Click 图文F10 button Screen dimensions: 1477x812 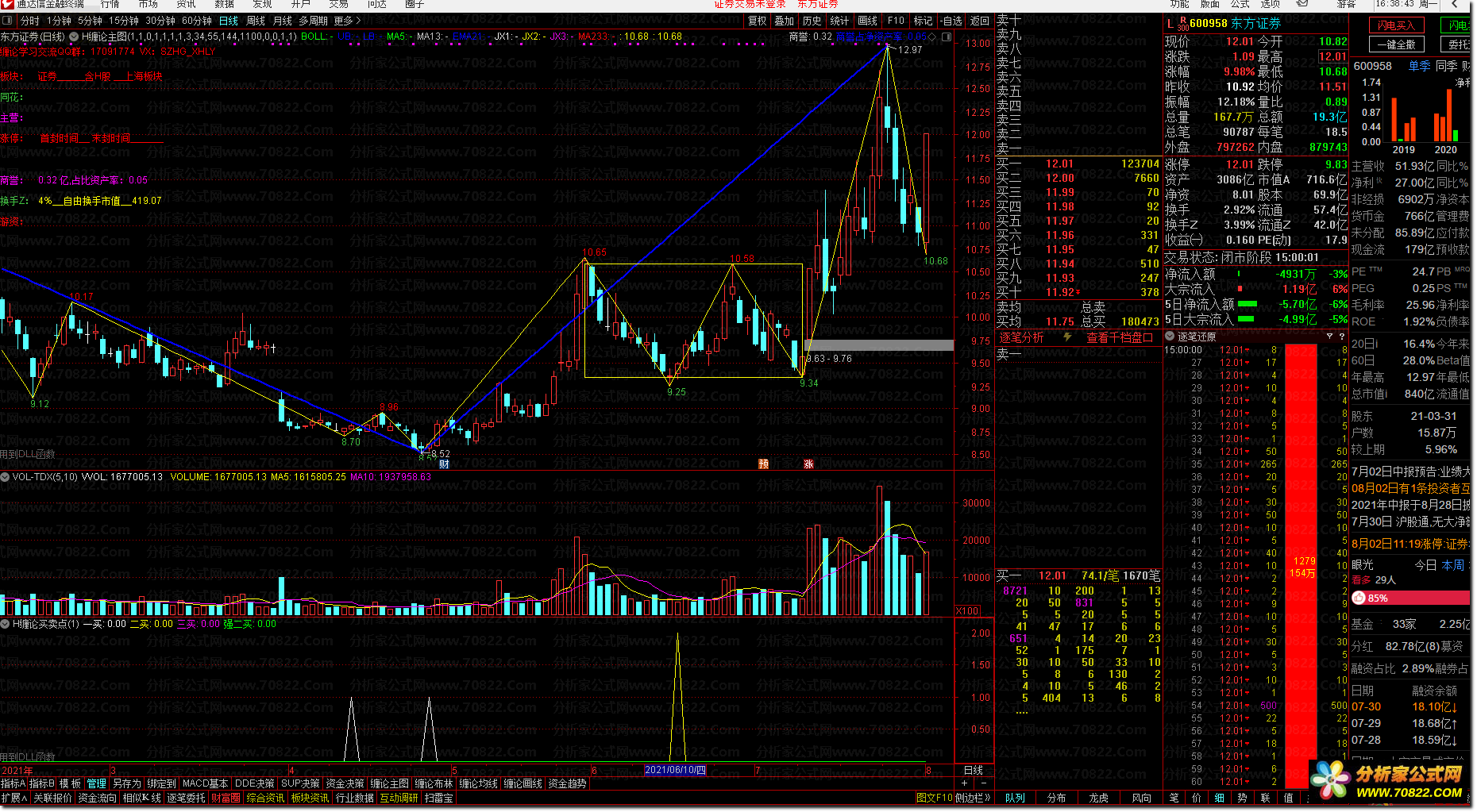[934, 798]
